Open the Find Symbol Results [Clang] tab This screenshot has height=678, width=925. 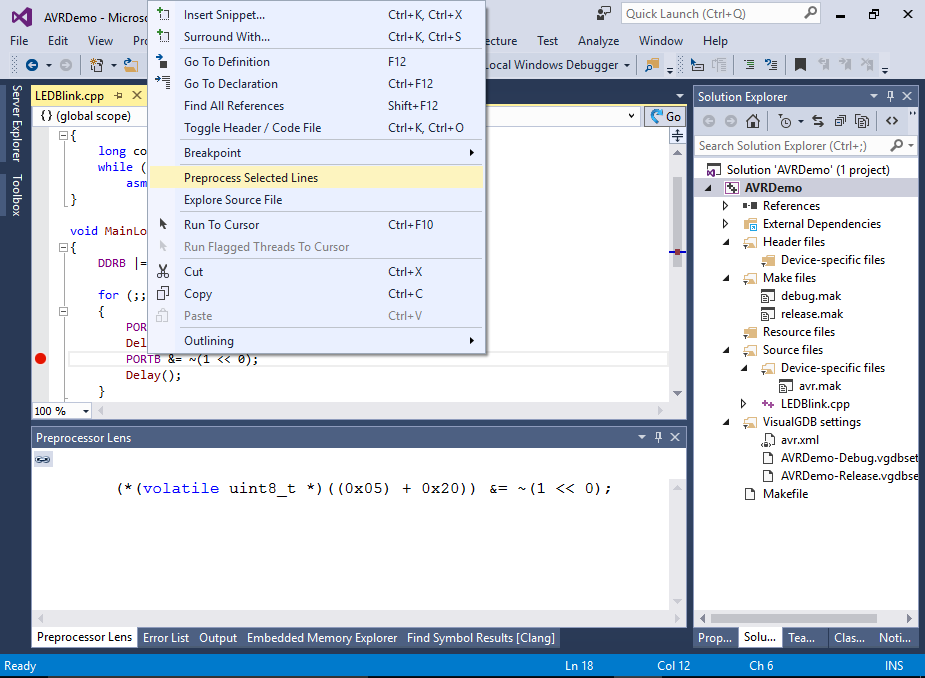pos(481,637)
